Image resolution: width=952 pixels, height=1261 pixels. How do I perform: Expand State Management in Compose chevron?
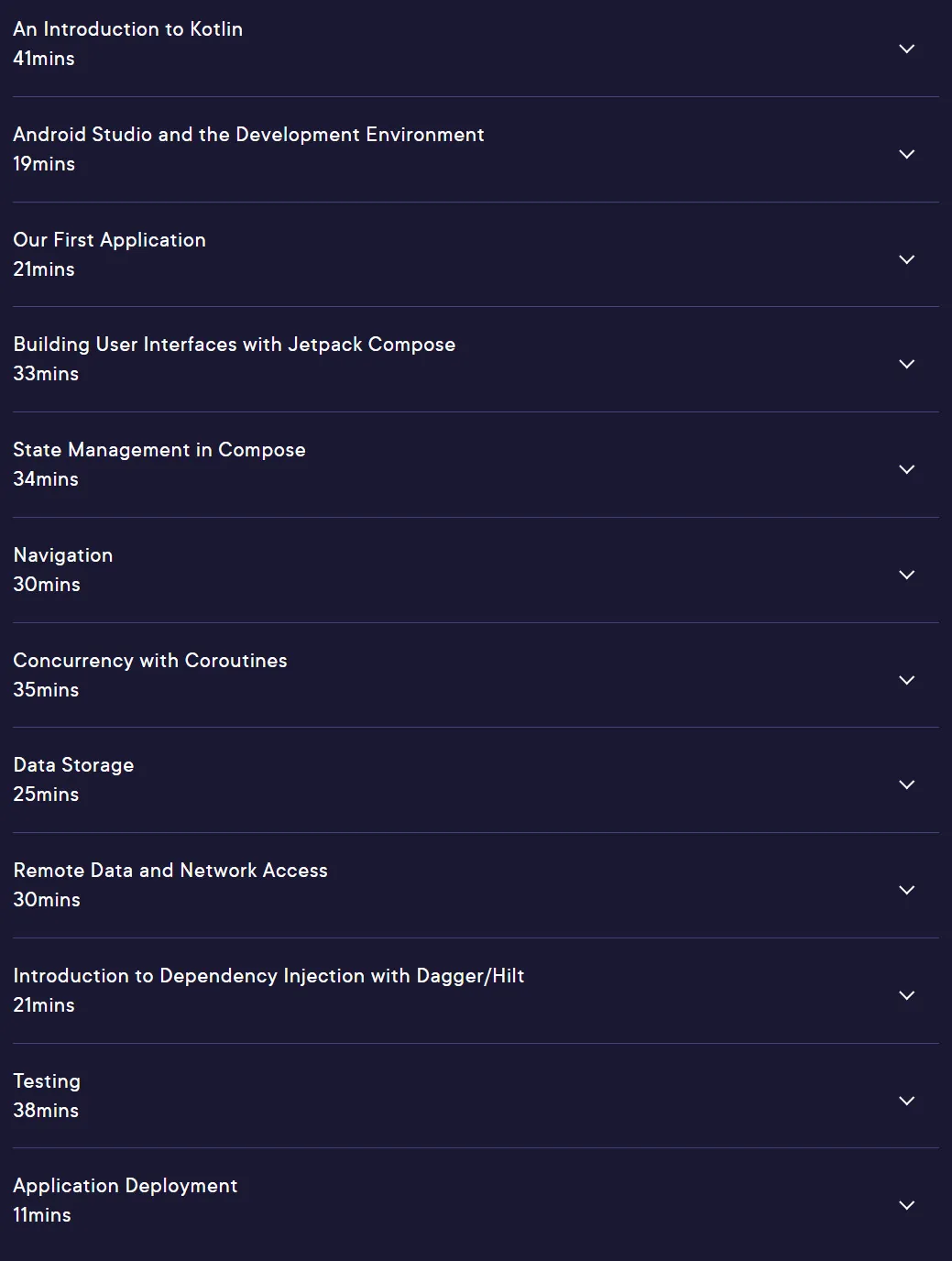click(x=906, y=469)
